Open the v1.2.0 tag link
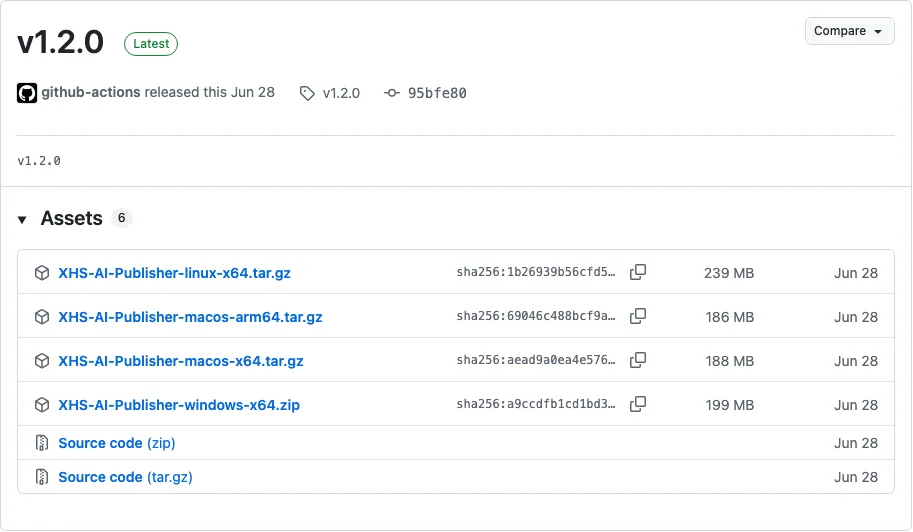The height and width of the screenshot is (532, 913). tap(341, 93)
